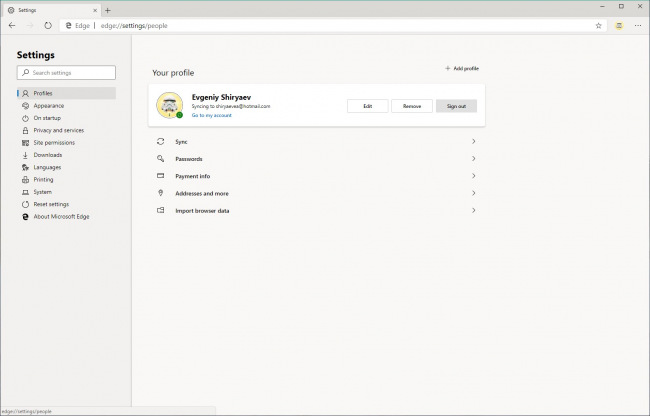Click the Payment info label text

192,176
